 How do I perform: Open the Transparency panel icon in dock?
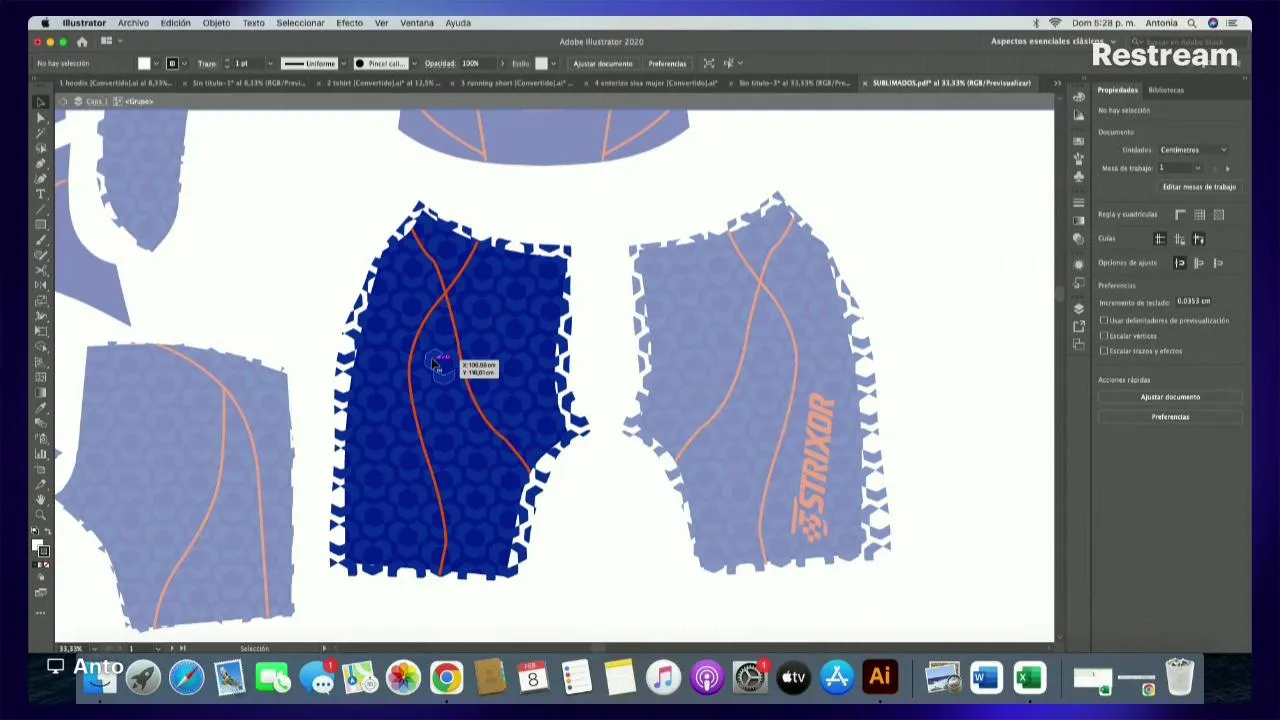1079,238
